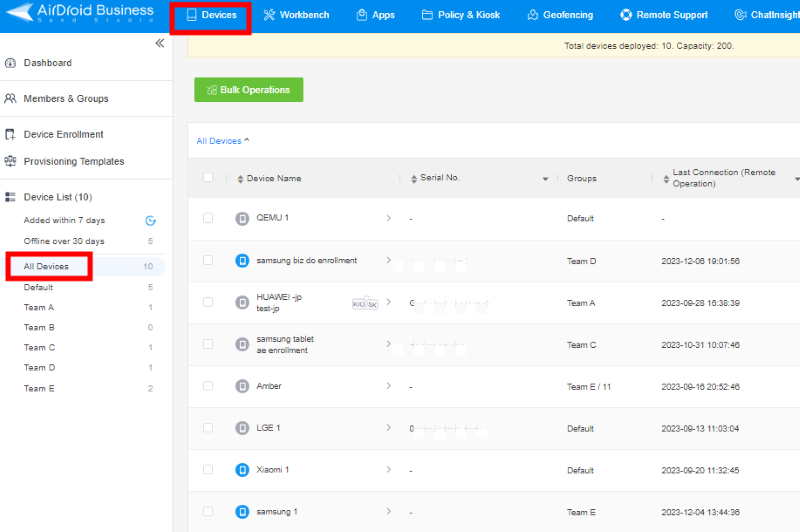Click the Device List icon in the sidebar
The width and height of the screenshot is (800, 532).
[x=10, y=197]
